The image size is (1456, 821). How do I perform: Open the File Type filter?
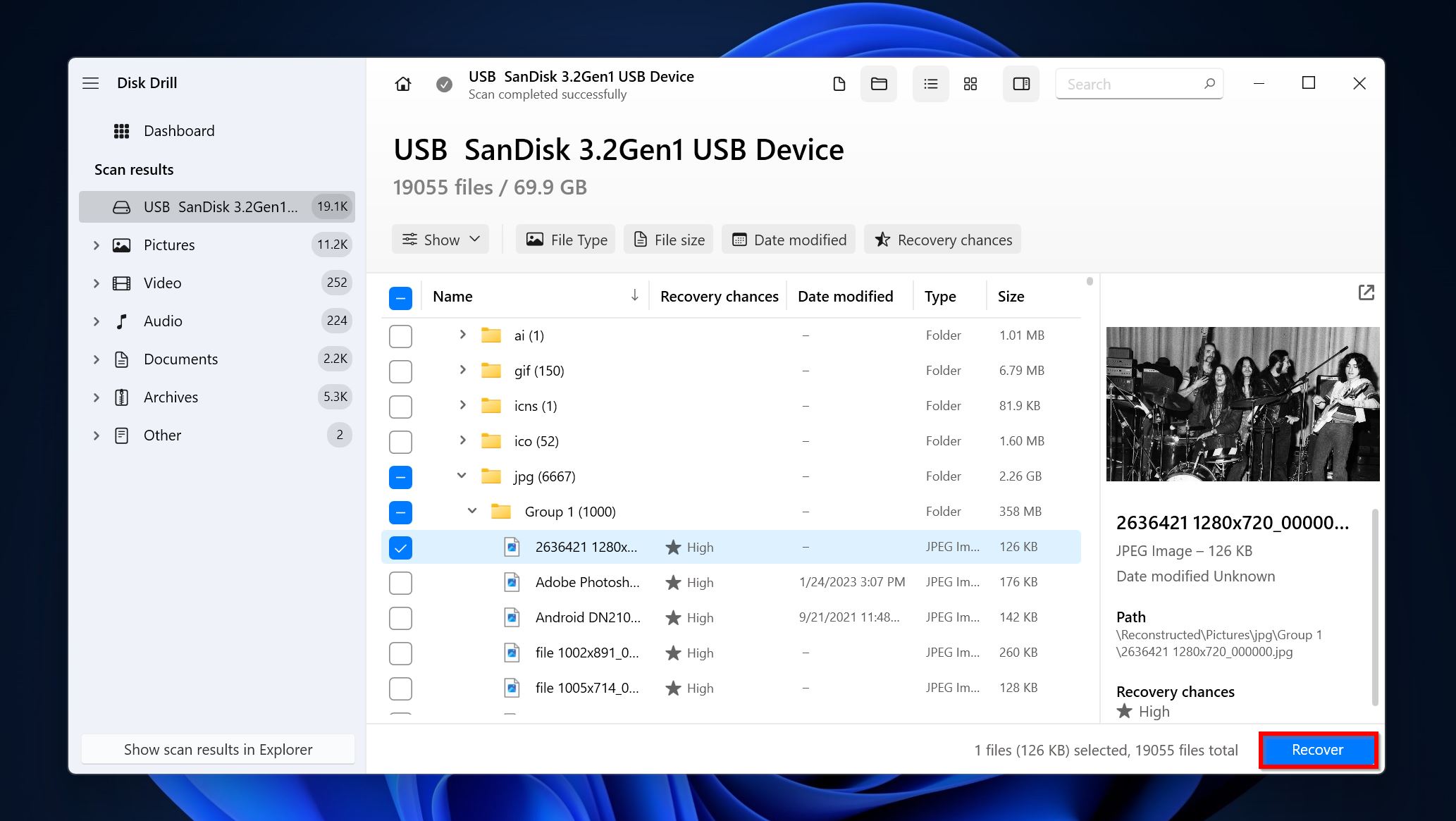(566, 240)
